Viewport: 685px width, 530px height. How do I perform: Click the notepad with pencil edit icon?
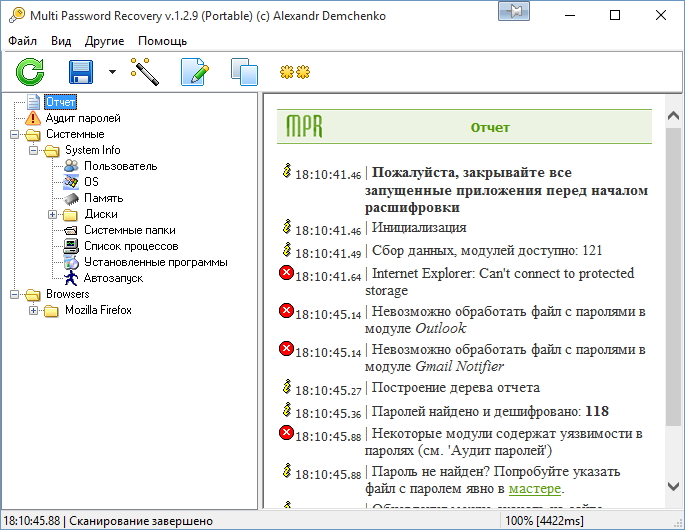click(194, 72)
